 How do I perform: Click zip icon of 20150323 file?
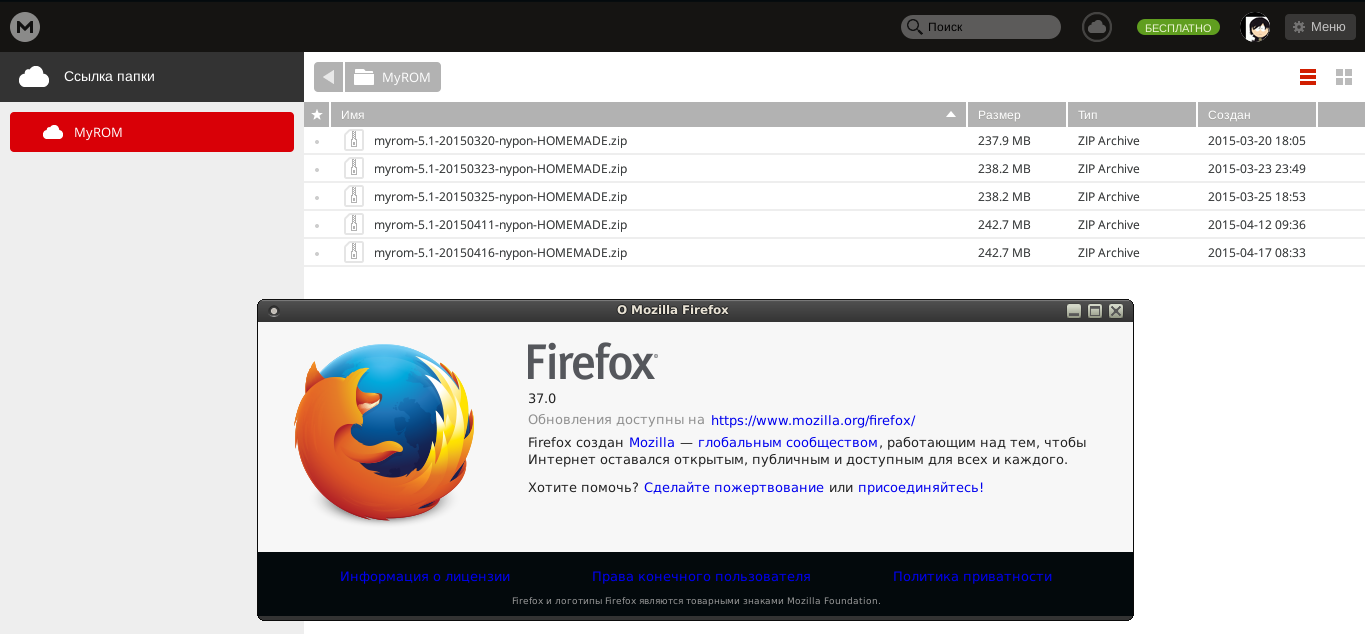(353, 169)
